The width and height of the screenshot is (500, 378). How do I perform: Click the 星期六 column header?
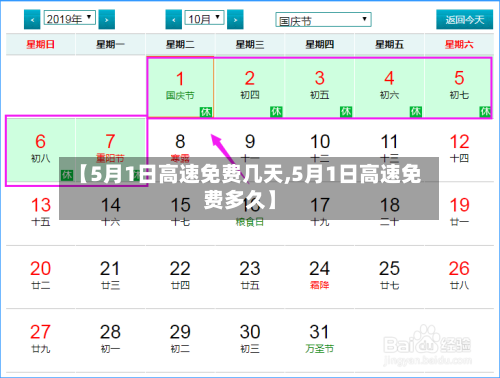tap(459, 44)
